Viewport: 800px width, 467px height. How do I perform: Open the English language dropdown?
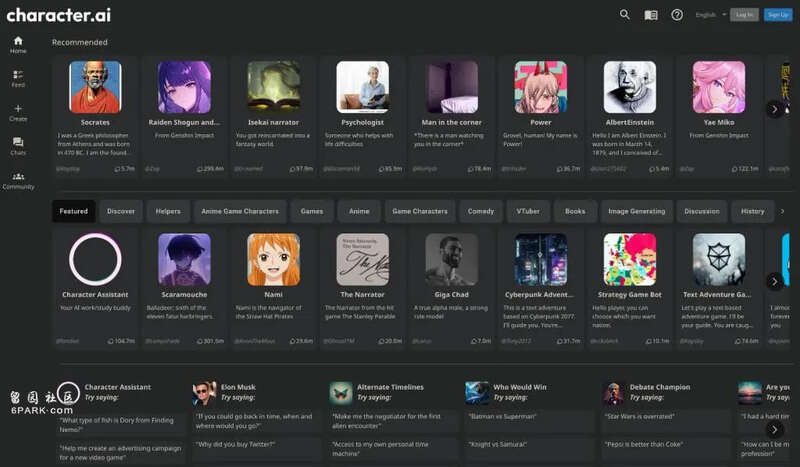710,15
